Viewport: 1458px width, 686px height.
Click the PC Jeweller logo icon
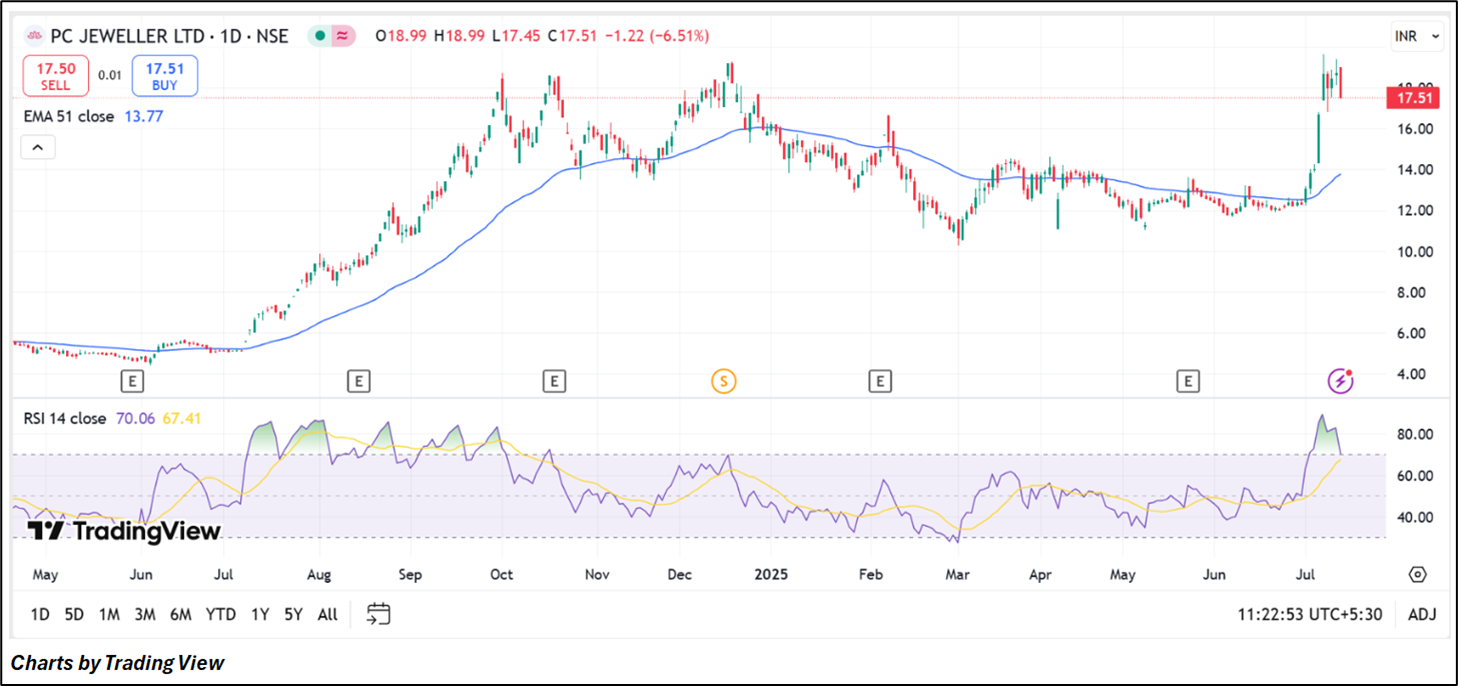[35, 36]
